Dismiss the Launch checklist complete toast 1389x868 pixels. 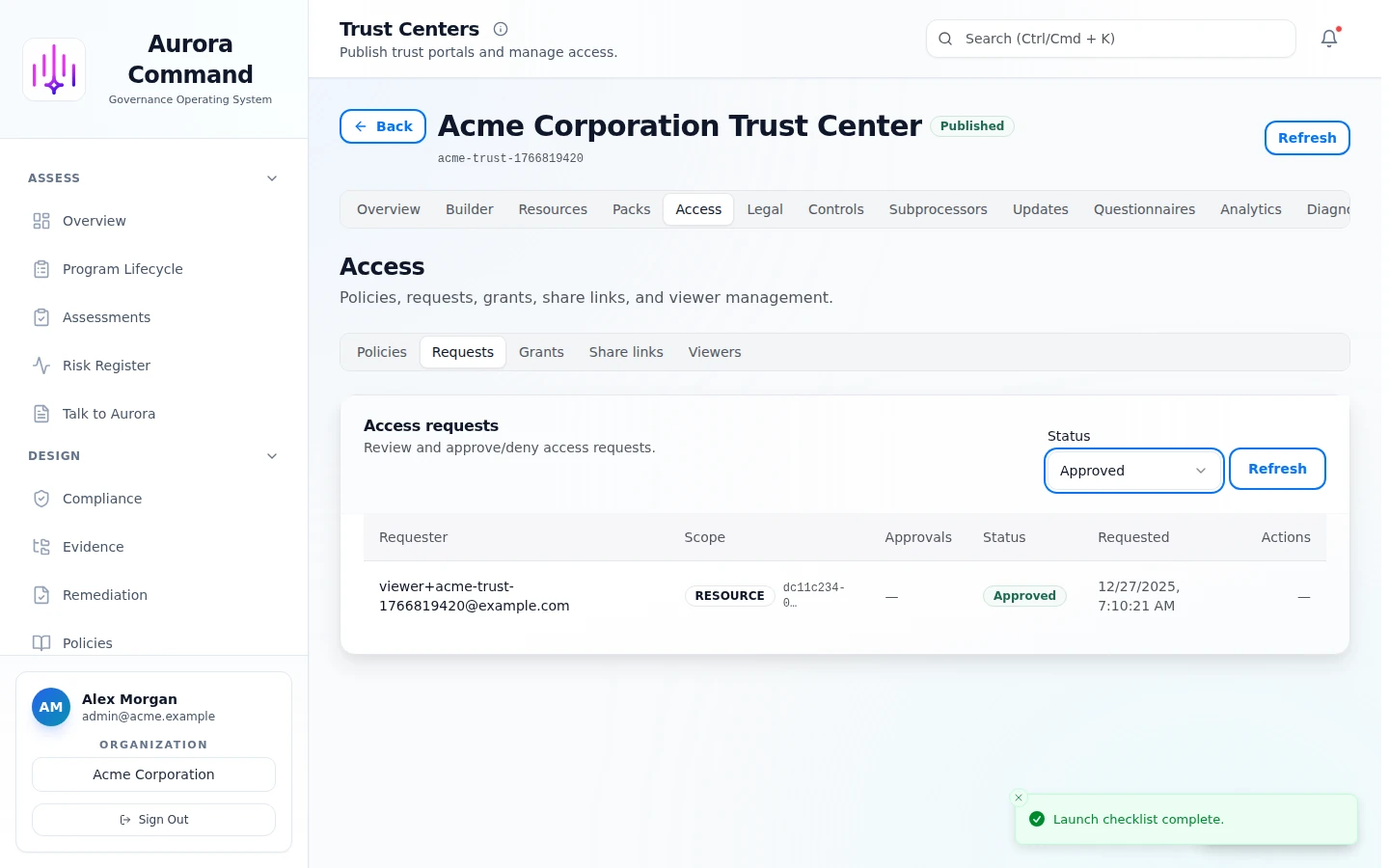point(1019,798)
